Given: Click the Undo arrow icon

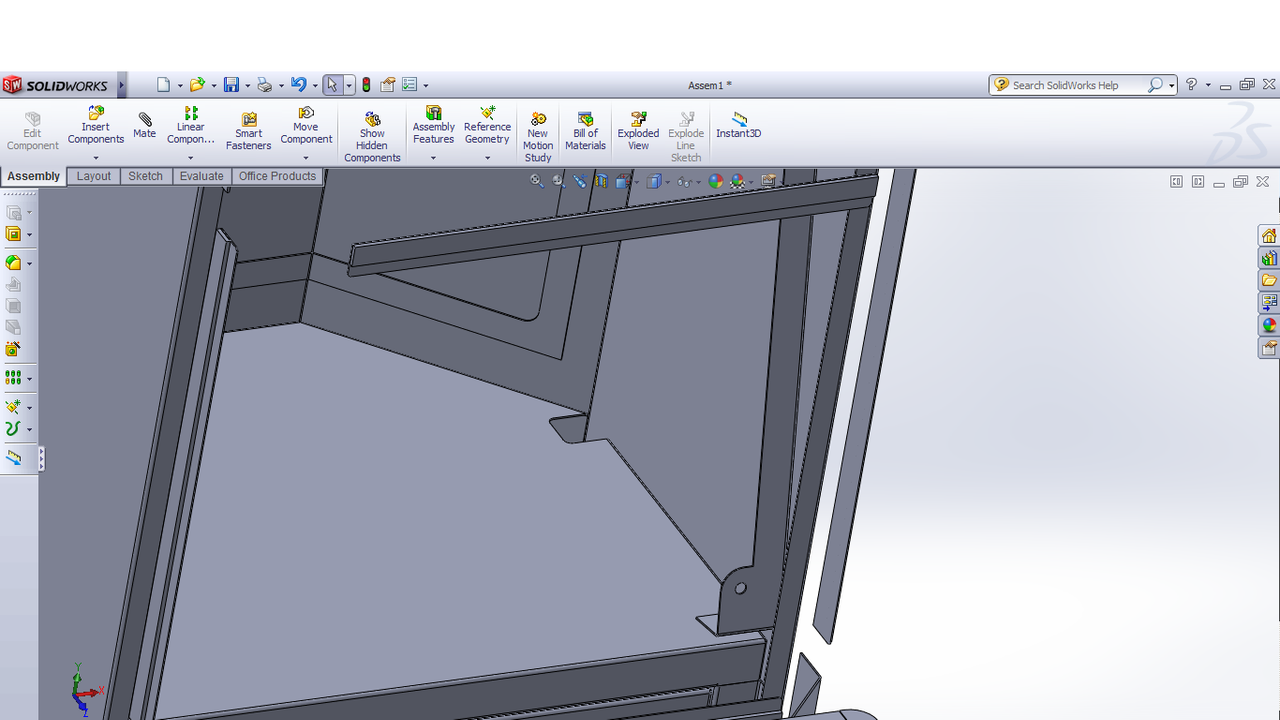Looking at the screenshot, I should click(298, 85).
